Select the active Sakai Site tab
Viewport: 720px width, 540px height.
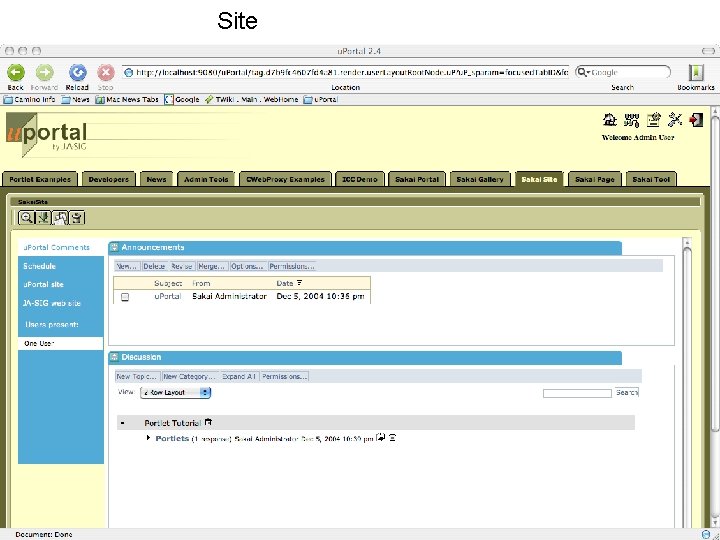pyautogui.click(x=539, y=180)
